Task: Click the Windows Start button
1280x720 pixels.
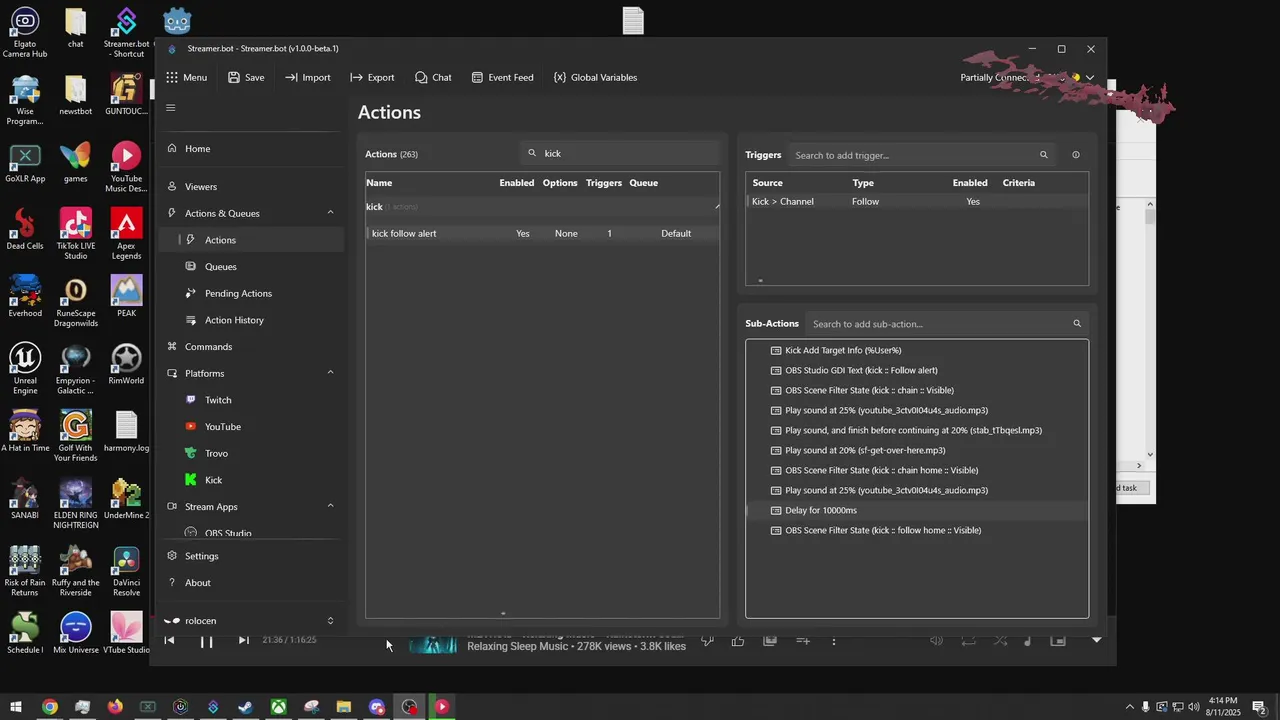Action: pos(16,707)
